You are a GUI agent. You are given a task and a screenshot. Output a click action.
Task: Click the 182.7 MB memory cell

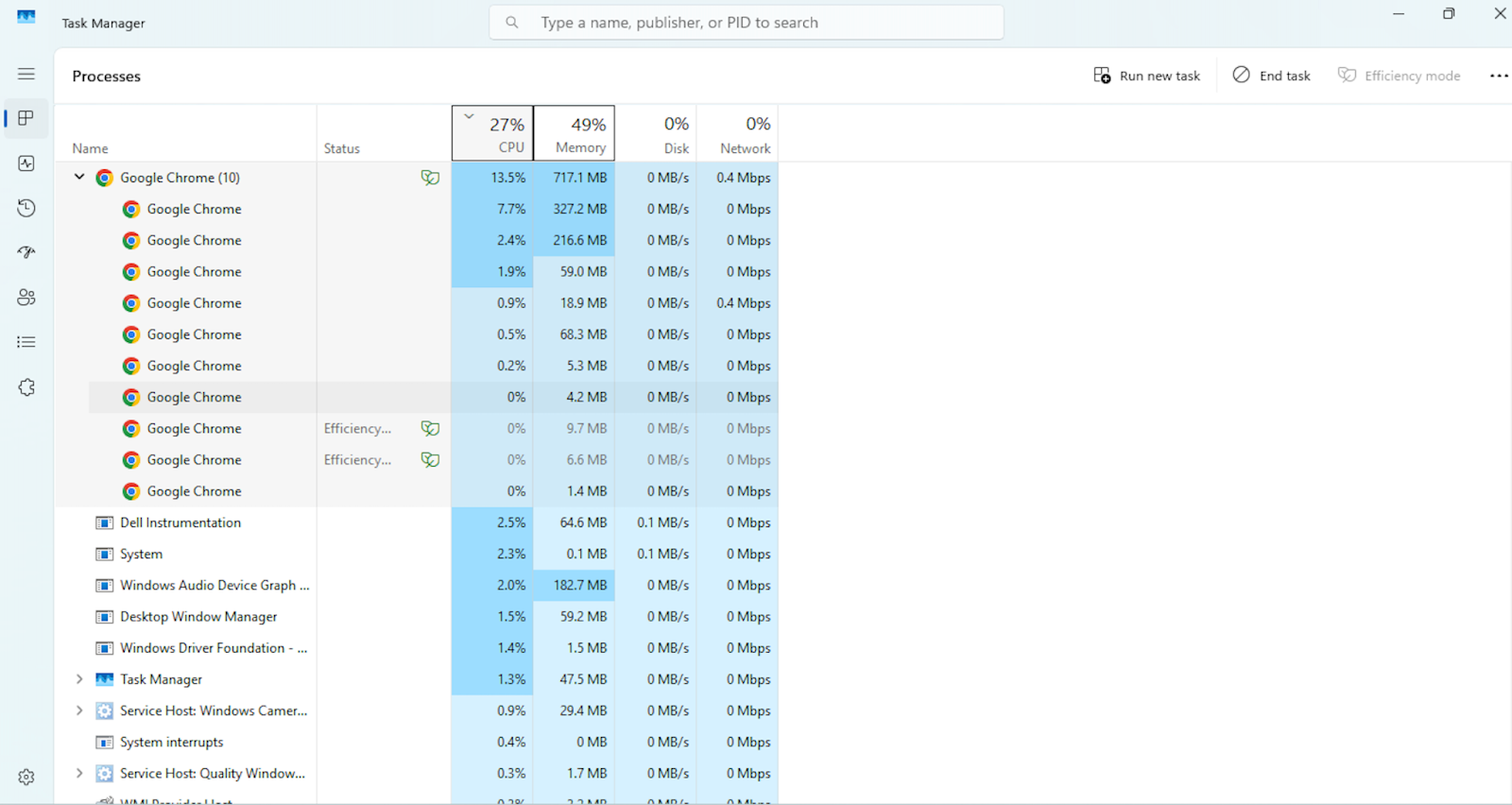pyautogui.click(x=574, y=586)
